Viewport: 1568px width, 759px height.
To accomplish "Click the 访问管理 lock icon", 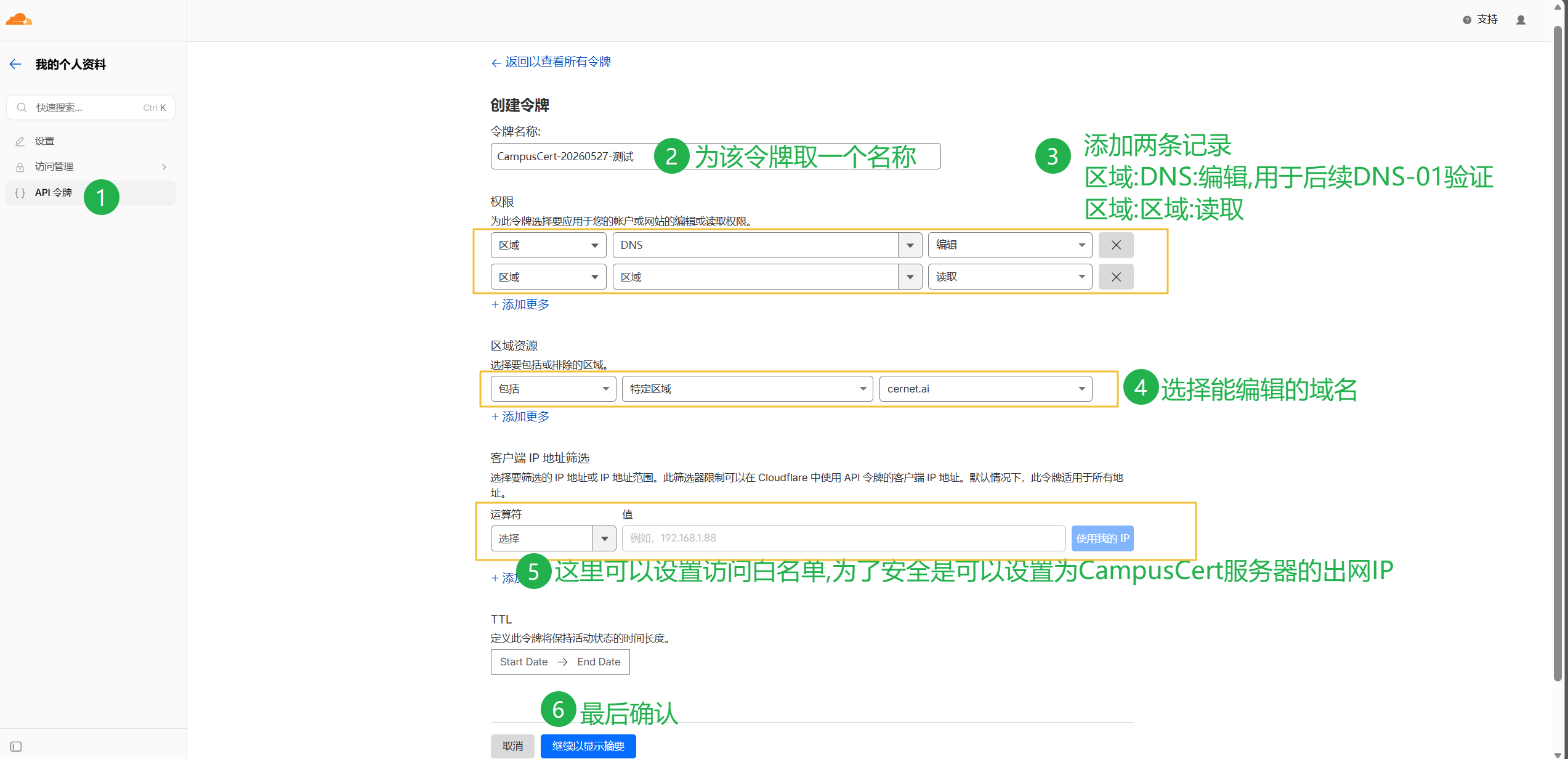I will 20,167.
